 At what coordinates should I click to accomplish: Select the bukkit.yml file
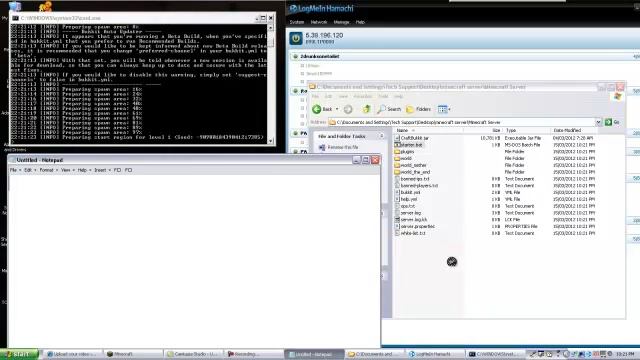[407, 192]
